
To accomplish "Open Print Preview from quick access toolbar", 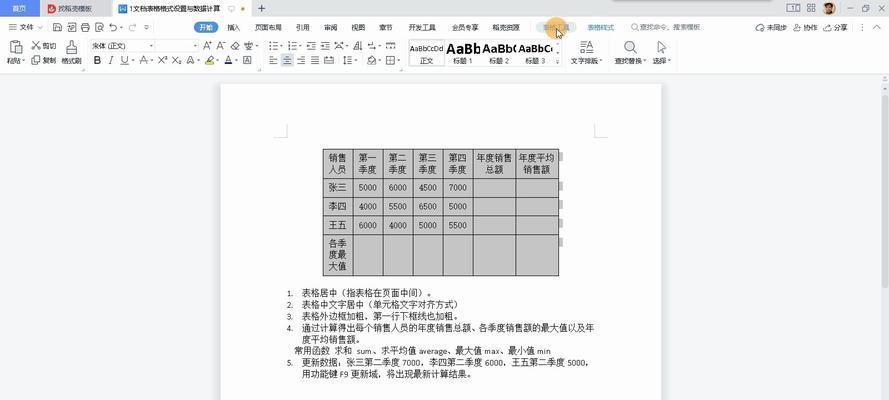I will (x=100, y=27).
